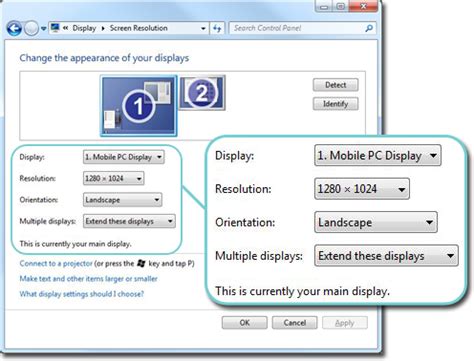
Task: Click the Back navigation arrow button
Action: tap(14, 29)
